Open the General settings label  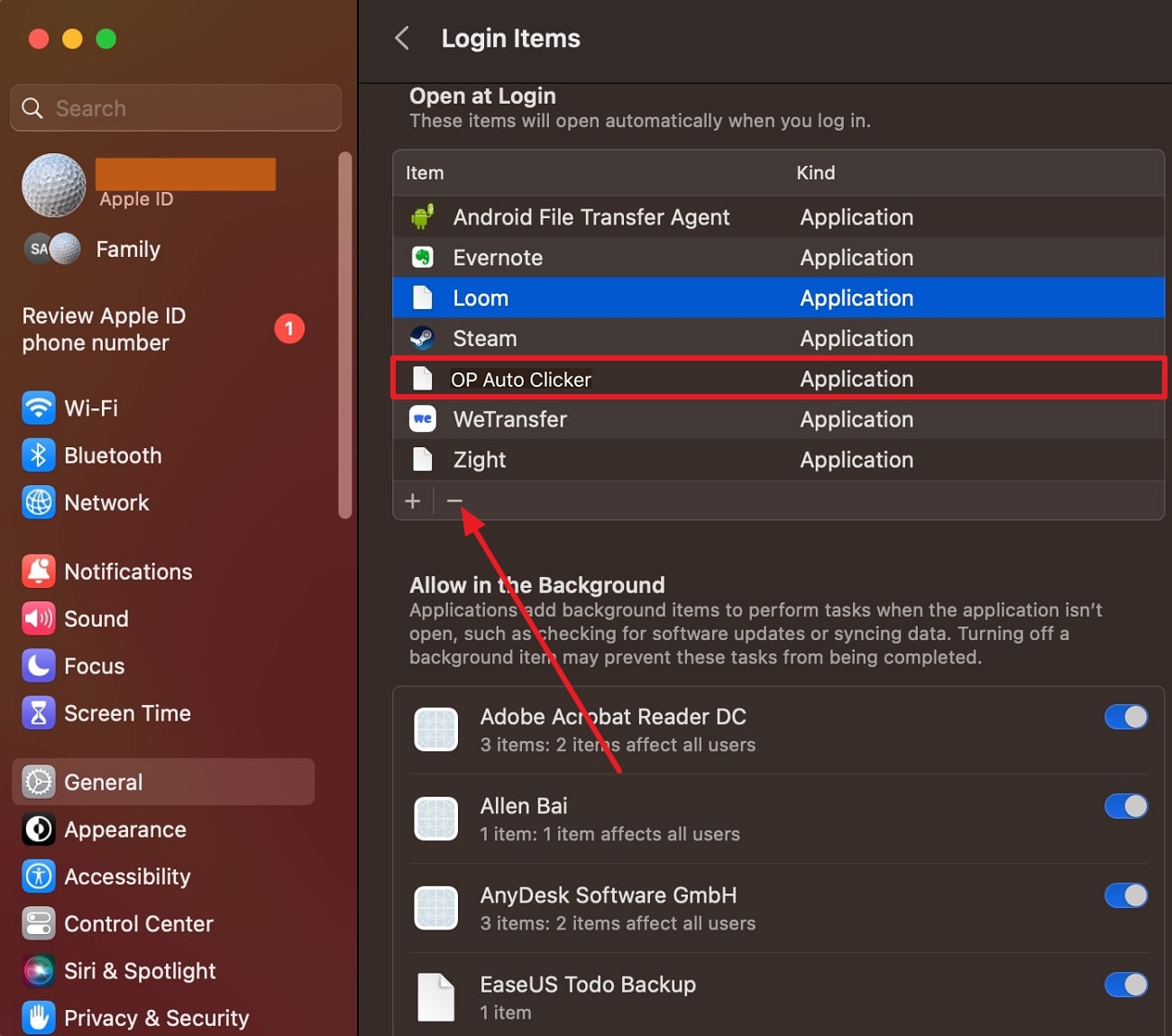[104, 783]
